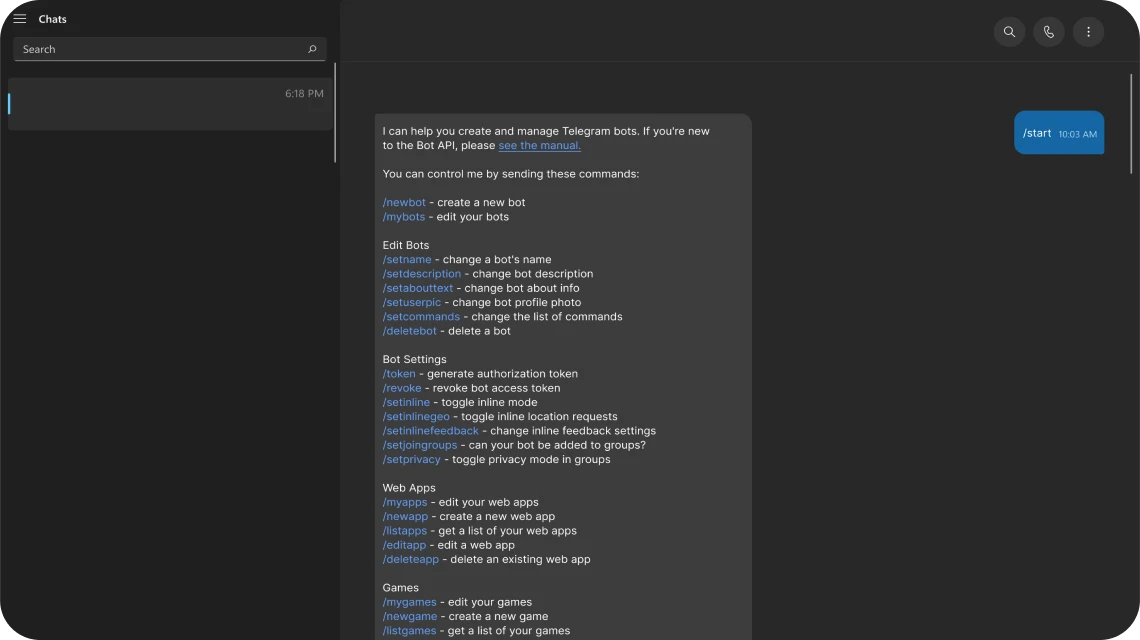Click the /setprivacy command

(411, 460)
